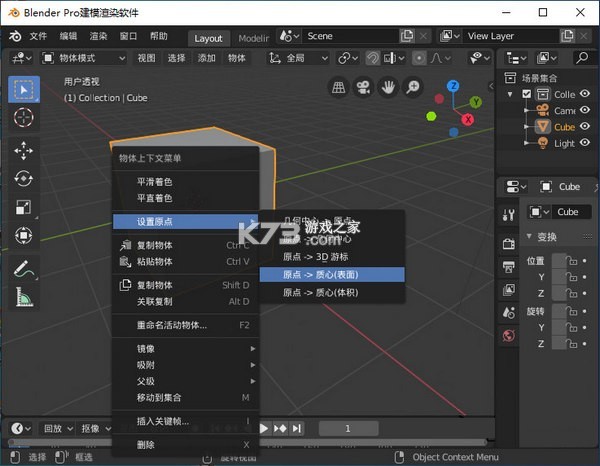Switch to camera view button

pos(363,88)
